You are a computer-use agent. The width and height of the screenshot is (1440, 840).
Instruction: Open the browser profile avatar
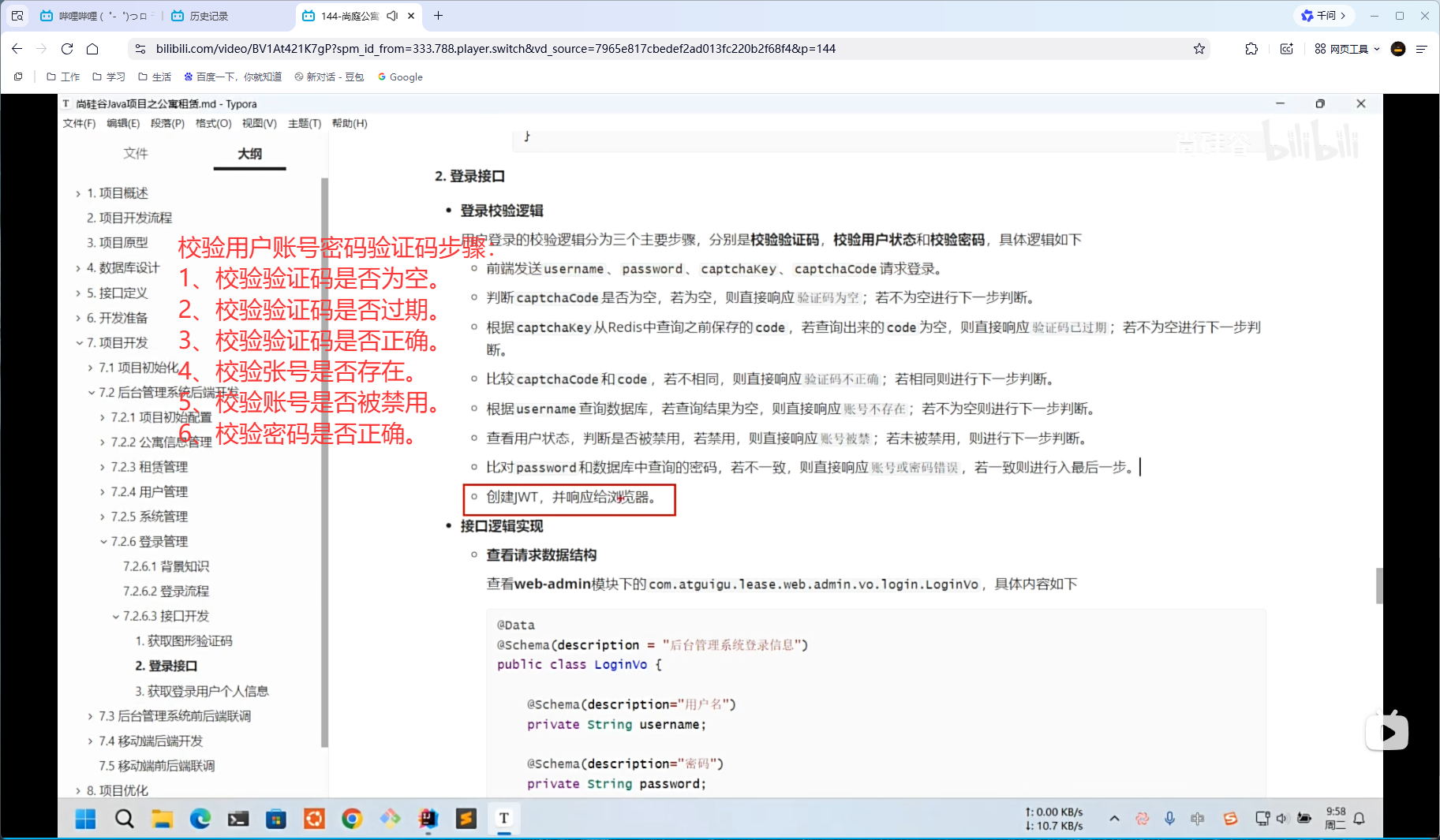tap(1398, 49)
